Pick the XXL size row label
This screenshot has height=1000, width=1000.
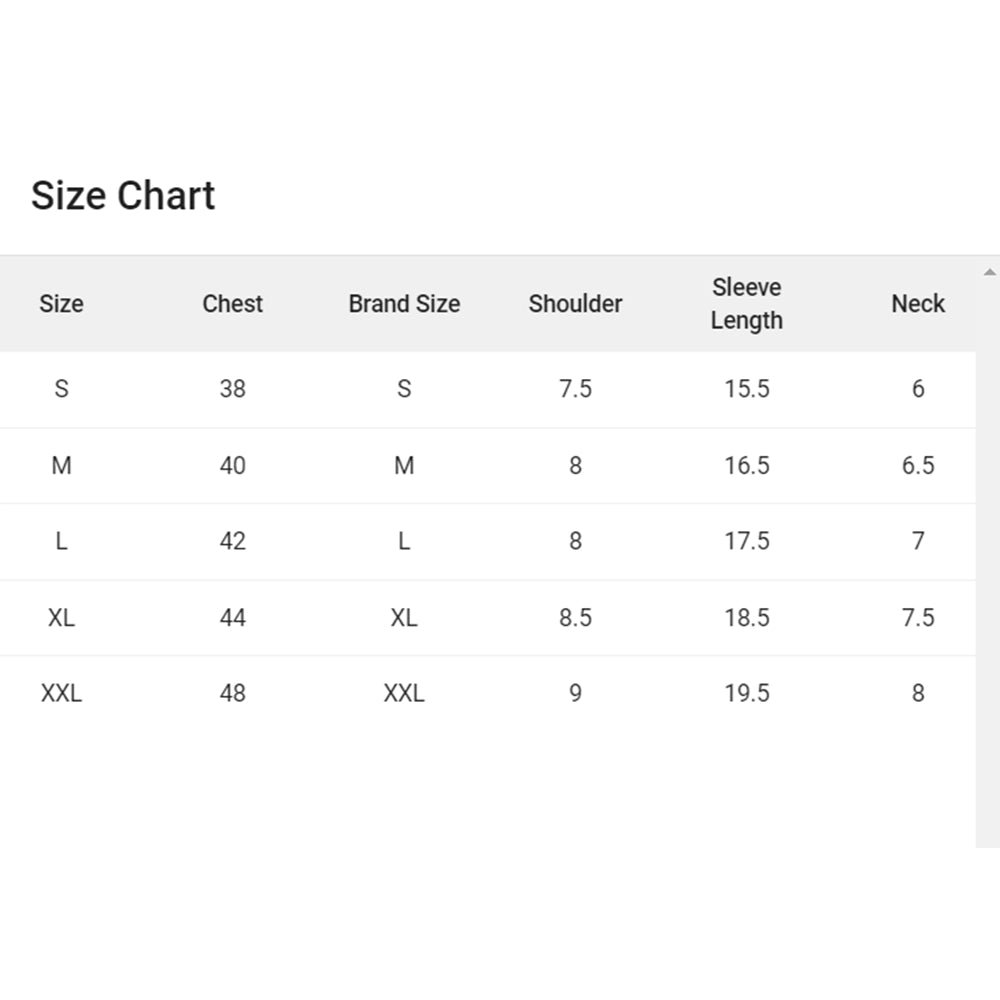pyautogui.click(x=61, y=693)
